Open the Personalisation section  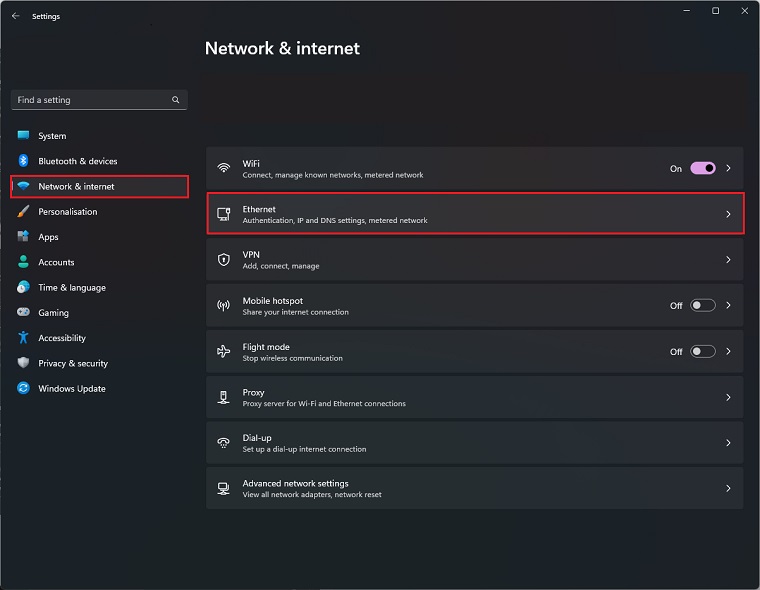pyautogui.click(x=68, y=212)
